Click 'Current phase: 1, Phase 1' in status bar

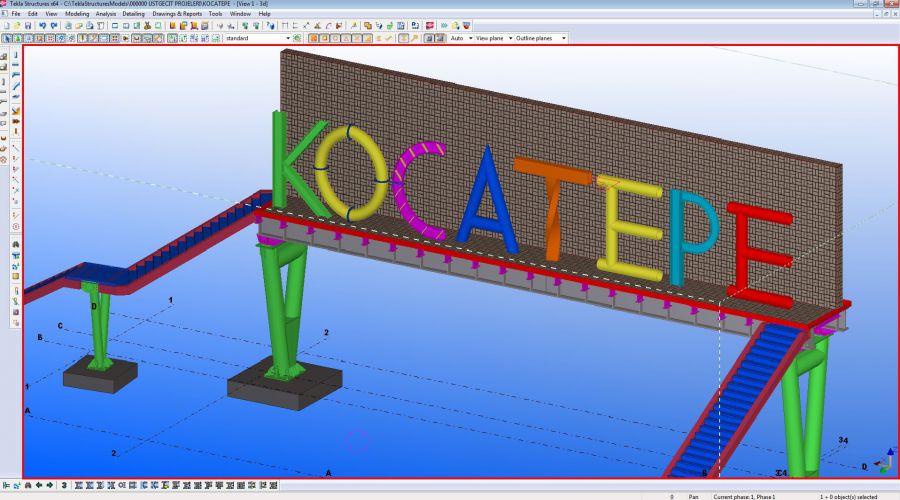[744, 497]
